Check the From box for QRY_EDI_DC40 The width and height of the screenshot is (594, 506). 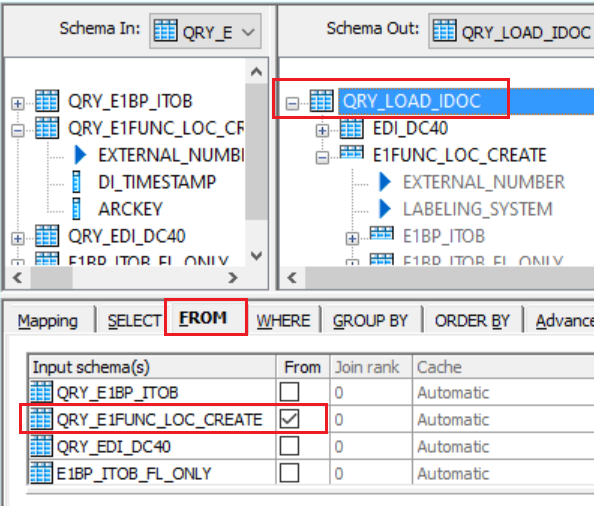(289, 446)
